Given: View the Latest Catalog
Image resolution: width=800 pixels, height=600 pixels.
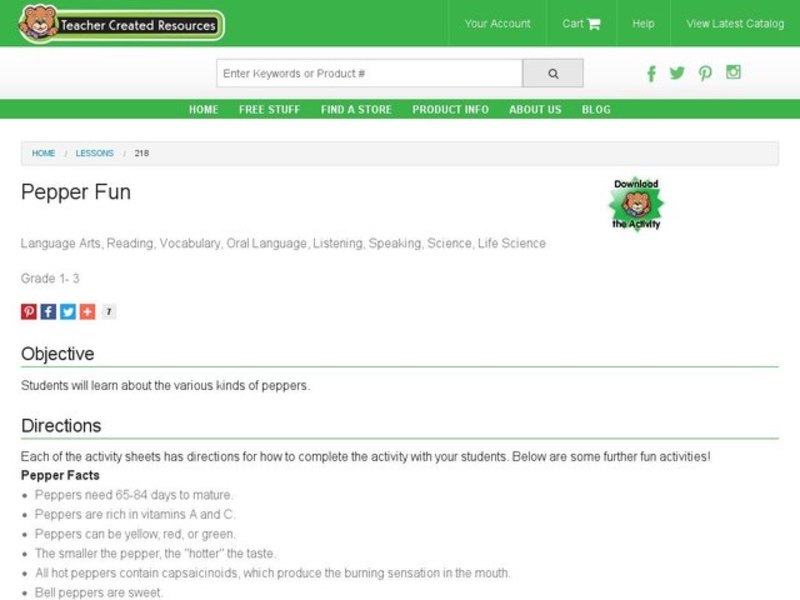Looking at the screenshot, I should click(x=734, y=24).
